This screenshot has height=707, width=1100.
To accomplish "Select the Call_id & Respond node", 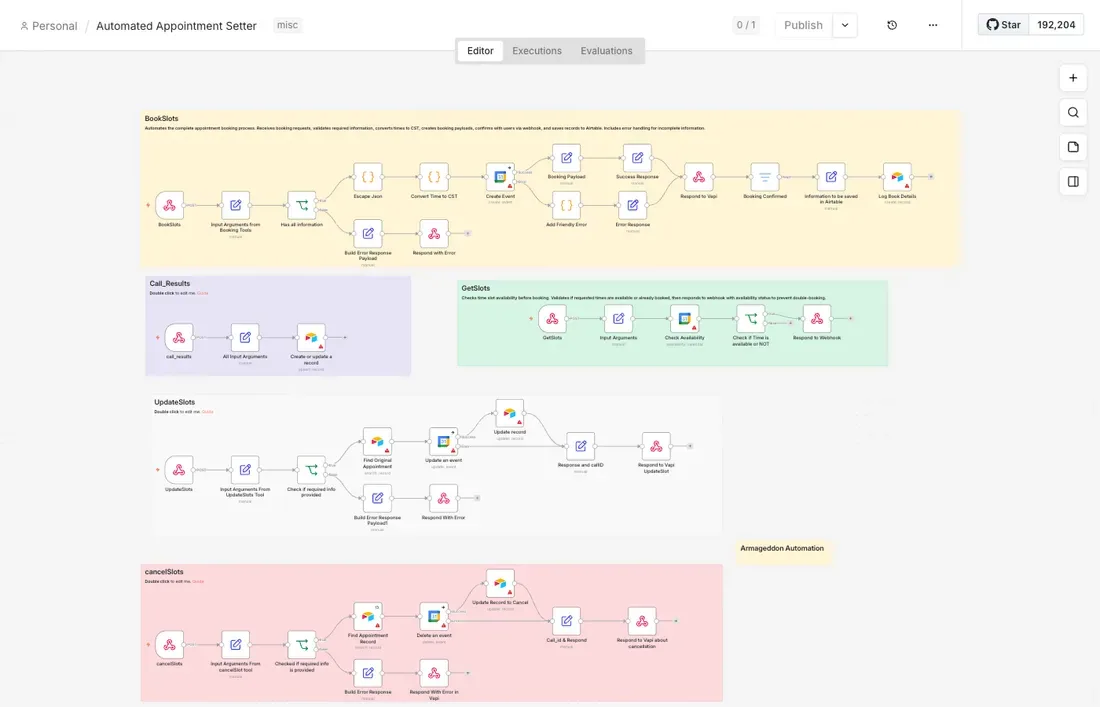I will click(x=566, y=621).
